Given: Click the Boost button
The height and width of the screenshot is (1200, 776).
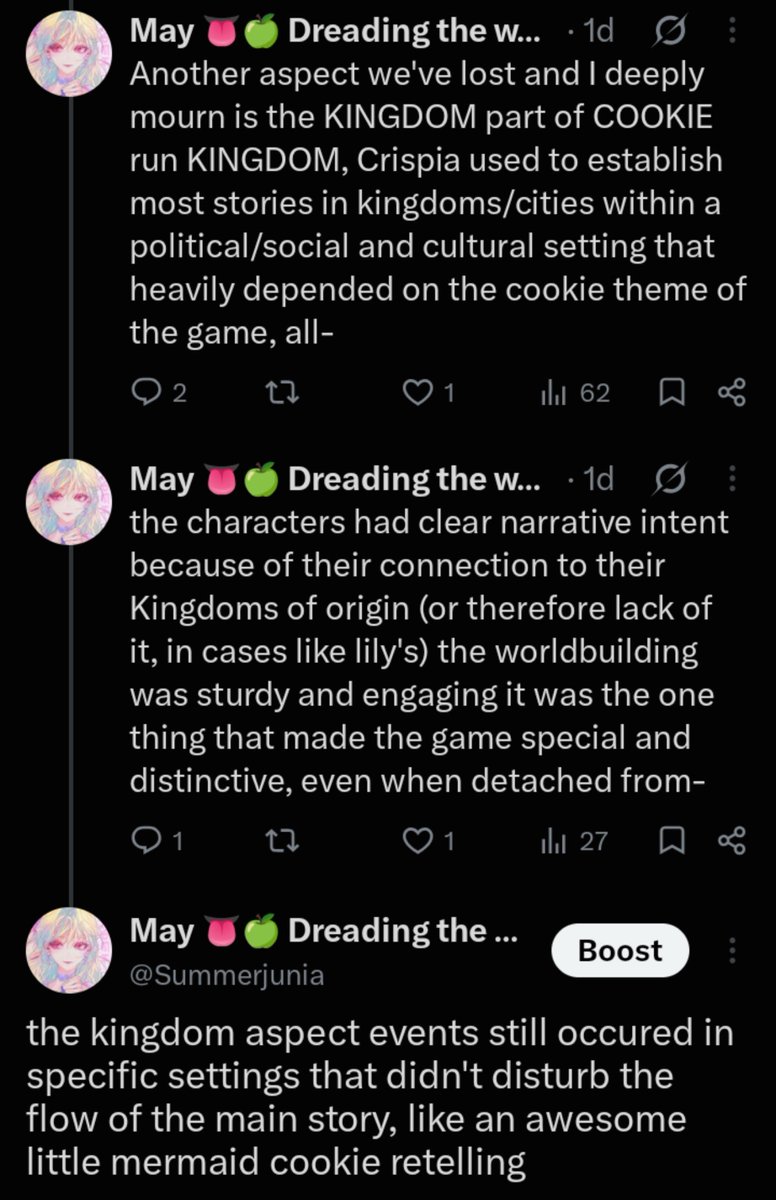Looking at the screenshot, I should [621, 950].
